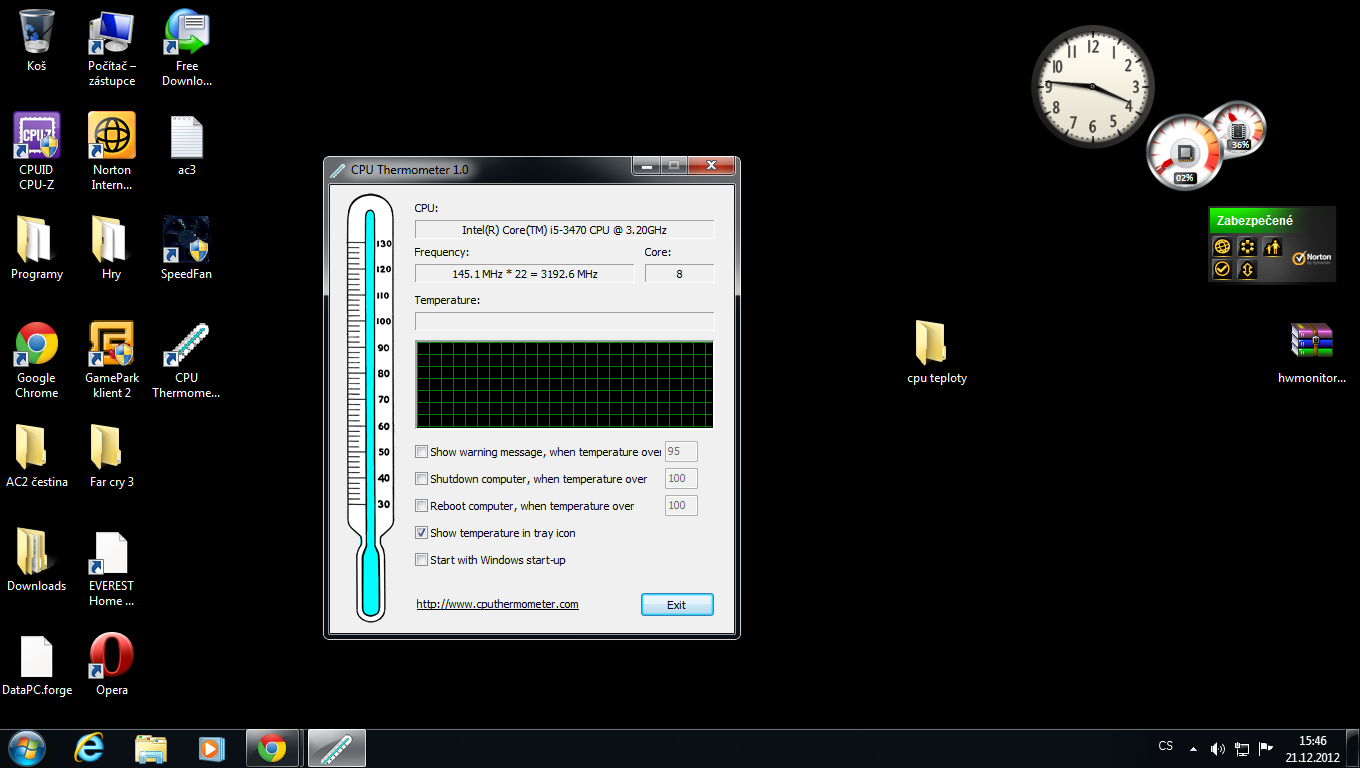This screenshot has height=768, width=1360.
Task: Enable Reboot computer when temperature over
Action: click(421, 506)
